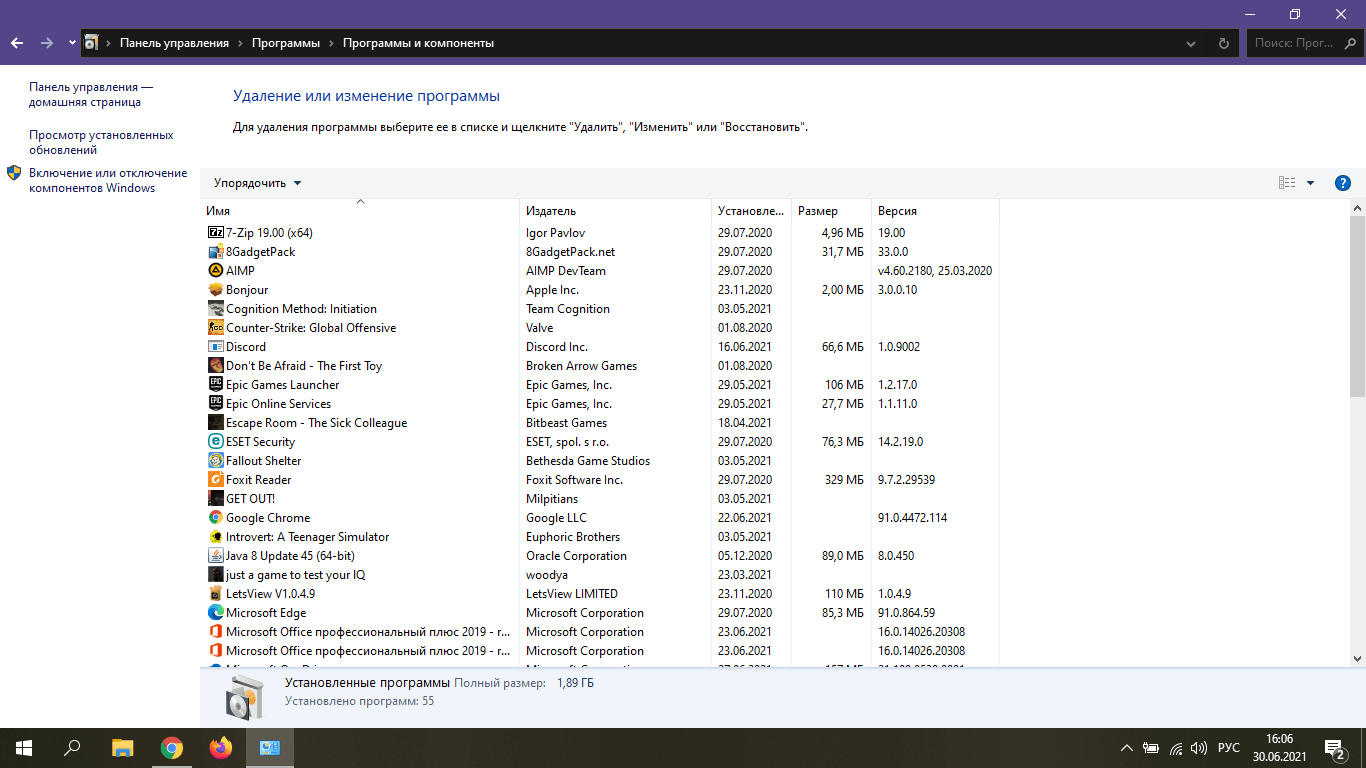Click the Epic Online Services icon

click(x=215, y=403)
